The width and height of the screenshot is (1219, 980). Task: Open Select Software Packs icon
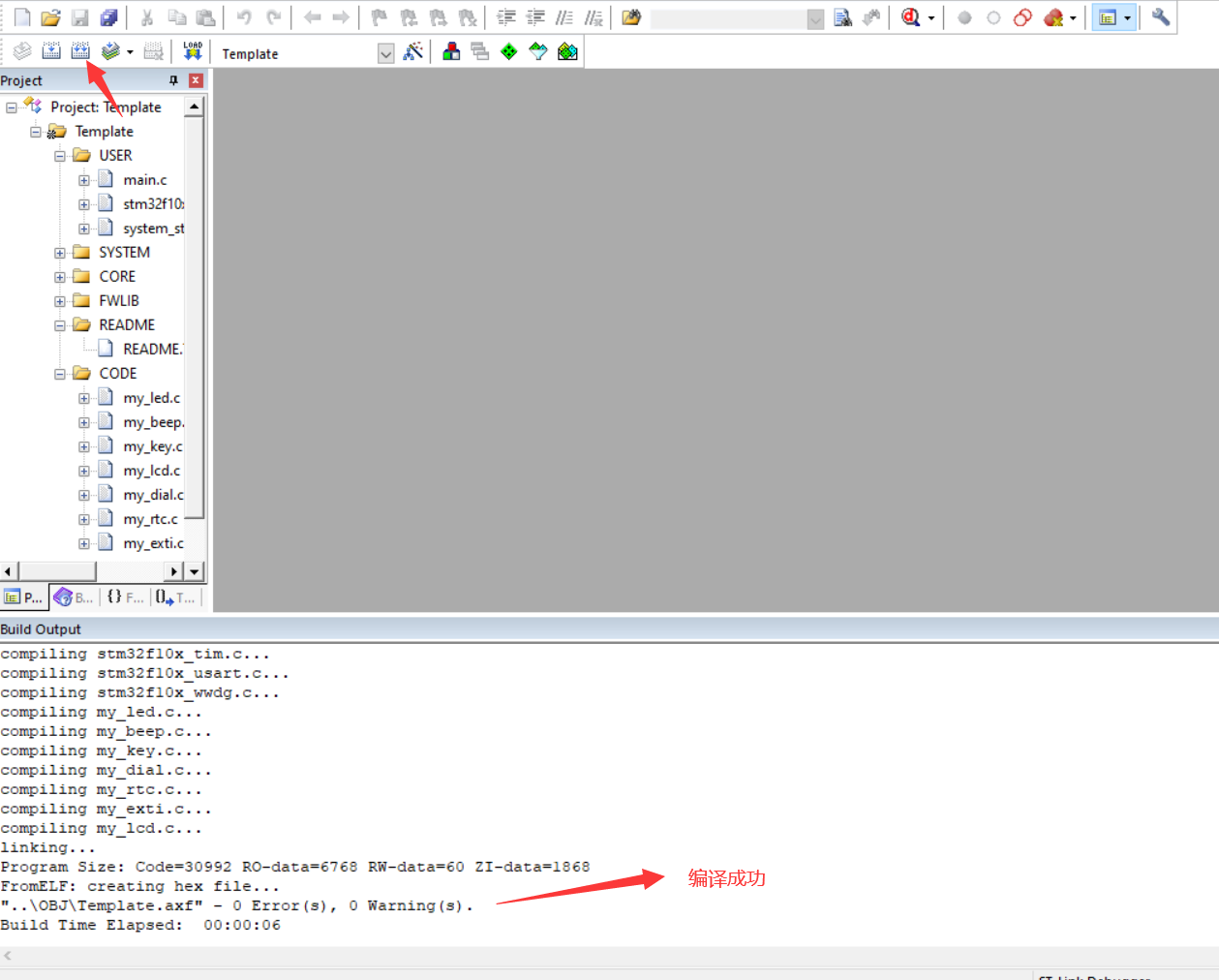[538, 51]
